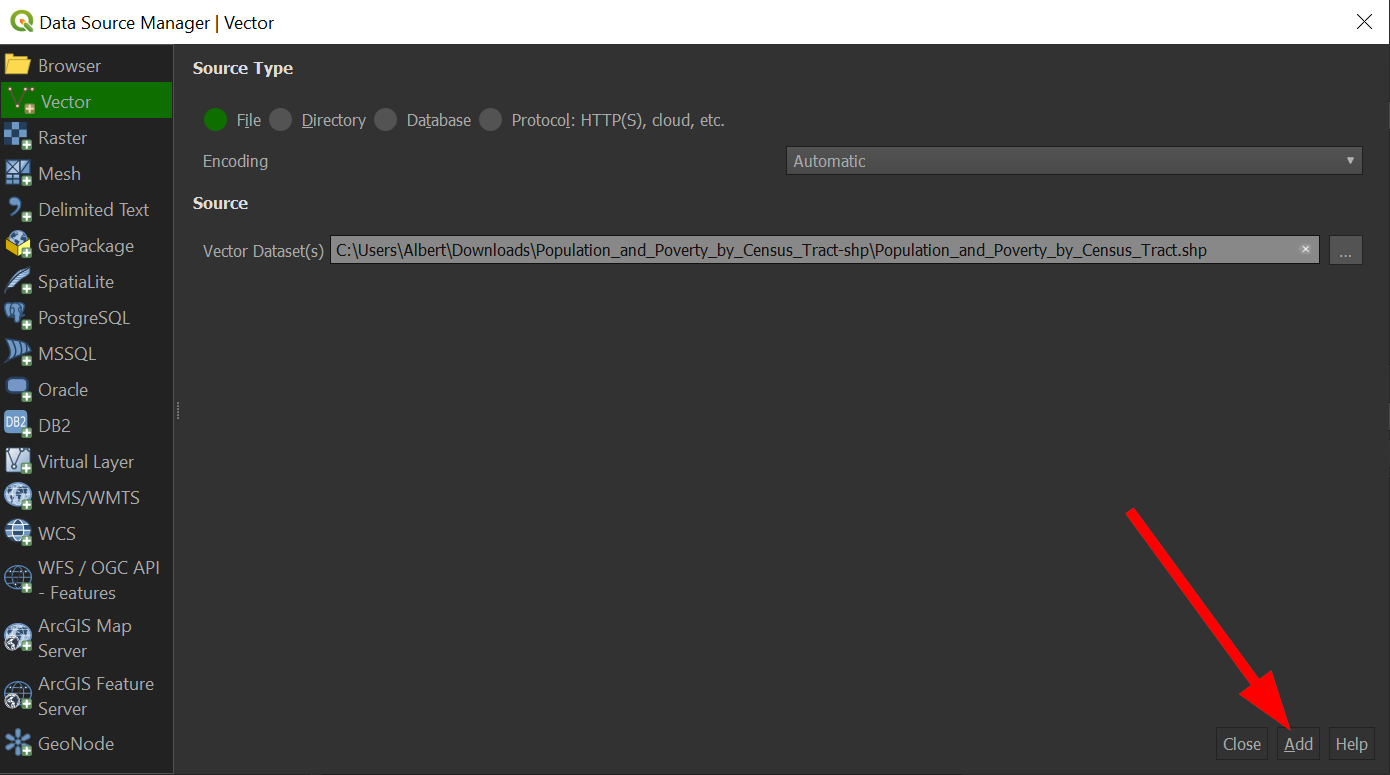Switch to the GeoPackage tab label
The height and width of the screenshot is (775, 1390).
coord(85,246)
